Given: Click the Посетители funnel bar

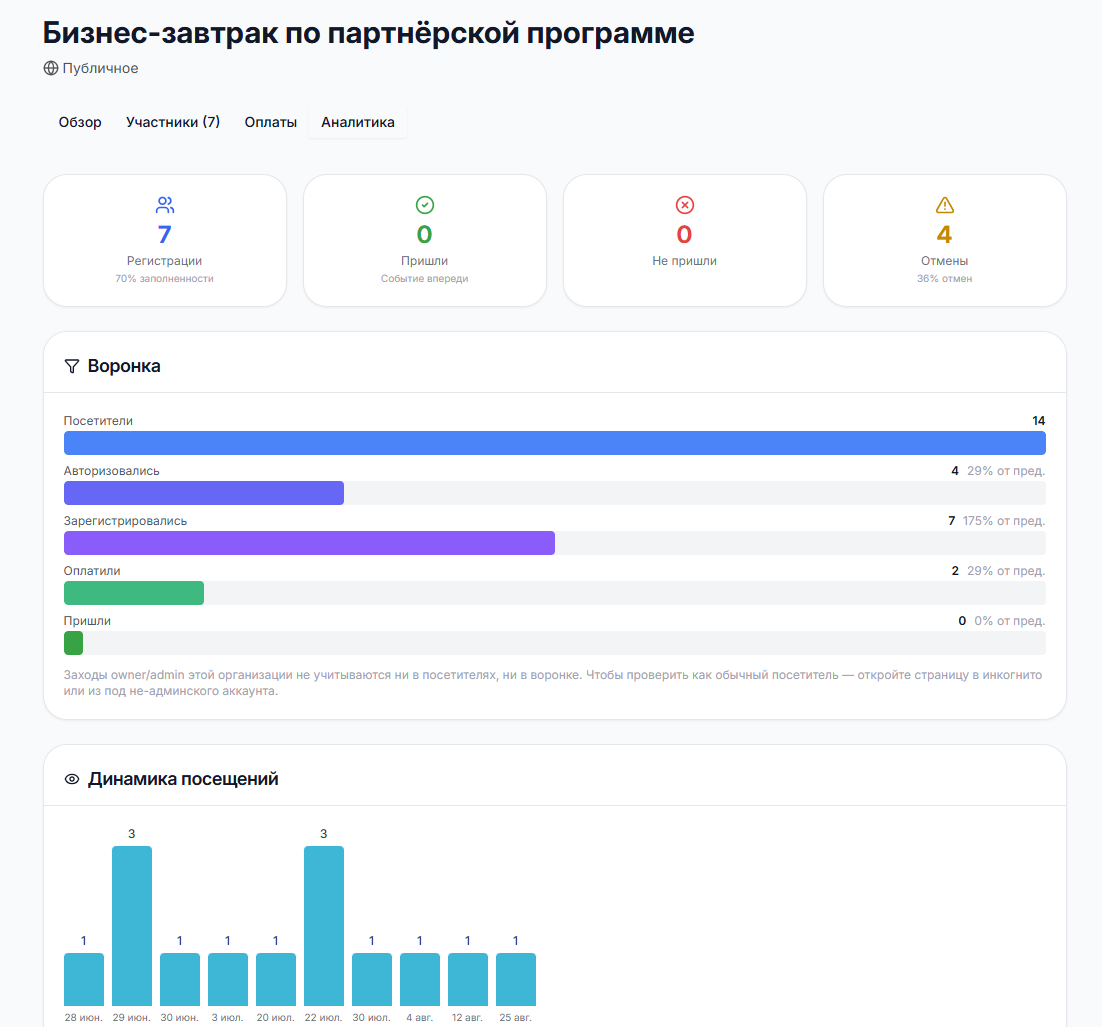Looking at the screenshot, I should (555, 443).
